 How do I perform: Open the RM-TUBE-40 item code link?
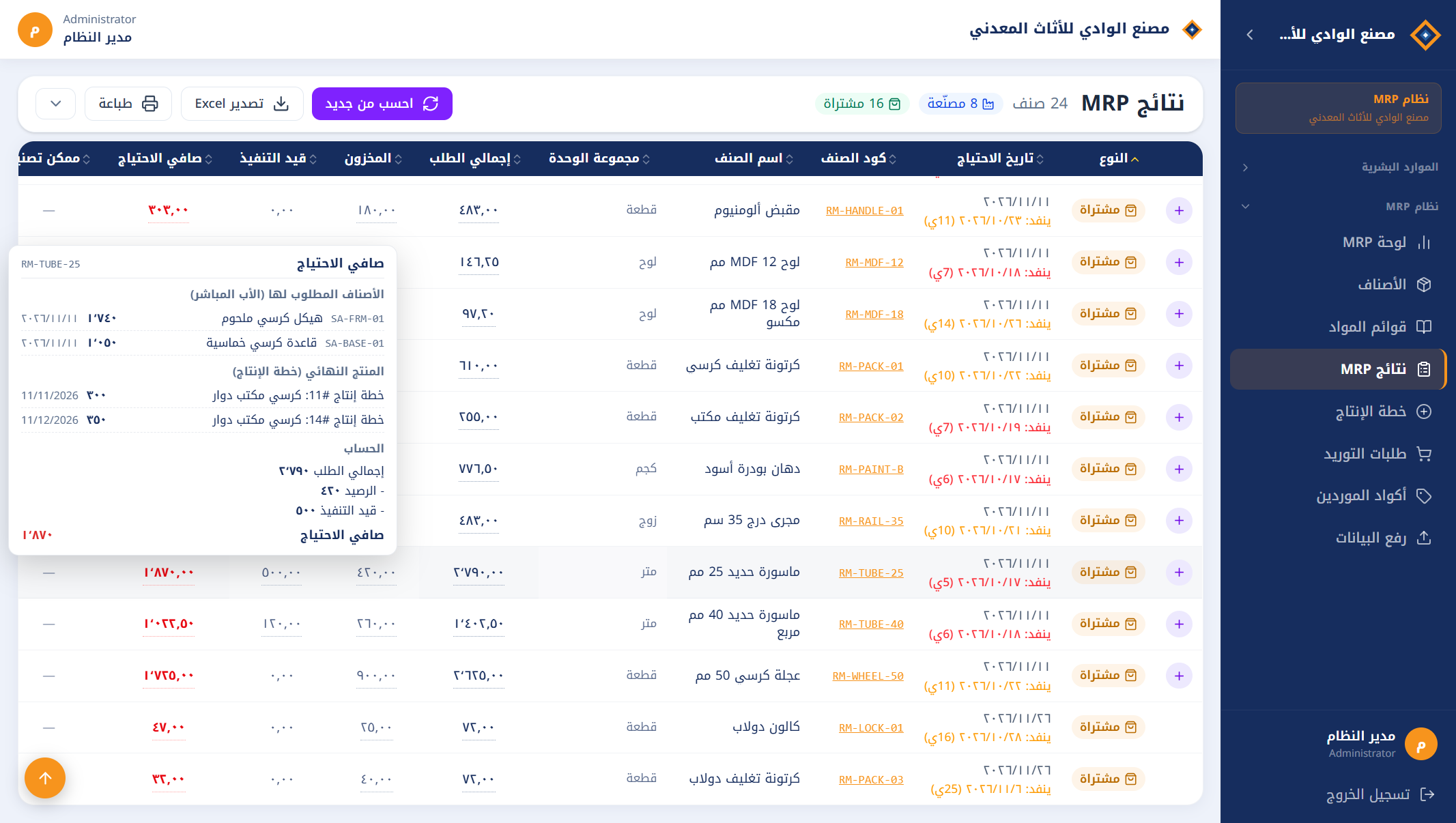click(871, 624)
